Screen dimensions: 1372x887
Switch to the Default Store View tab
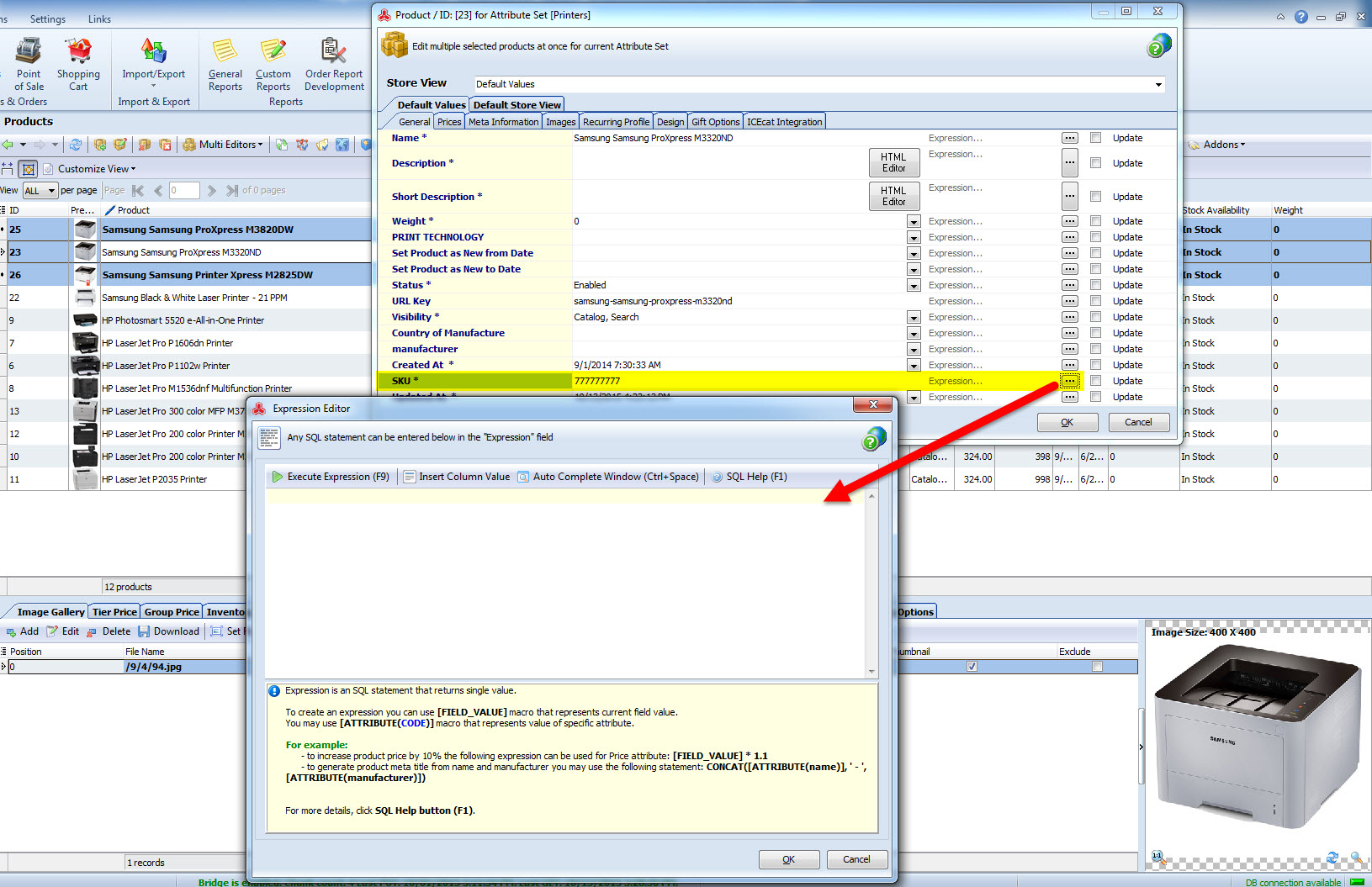pos(516,105)
